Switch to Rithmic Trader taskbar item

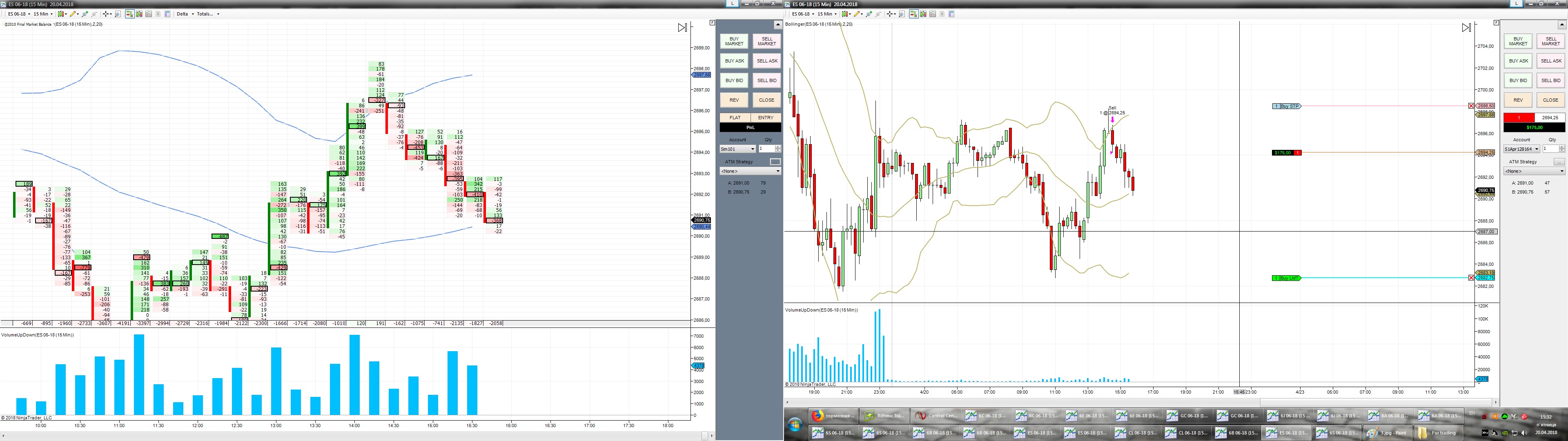tap(884, 415)
